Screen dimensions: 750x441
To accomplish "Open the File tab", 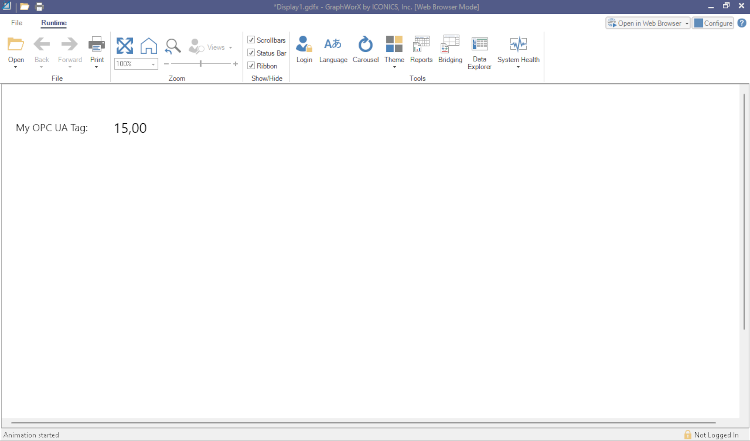I will tap(17, 22).
